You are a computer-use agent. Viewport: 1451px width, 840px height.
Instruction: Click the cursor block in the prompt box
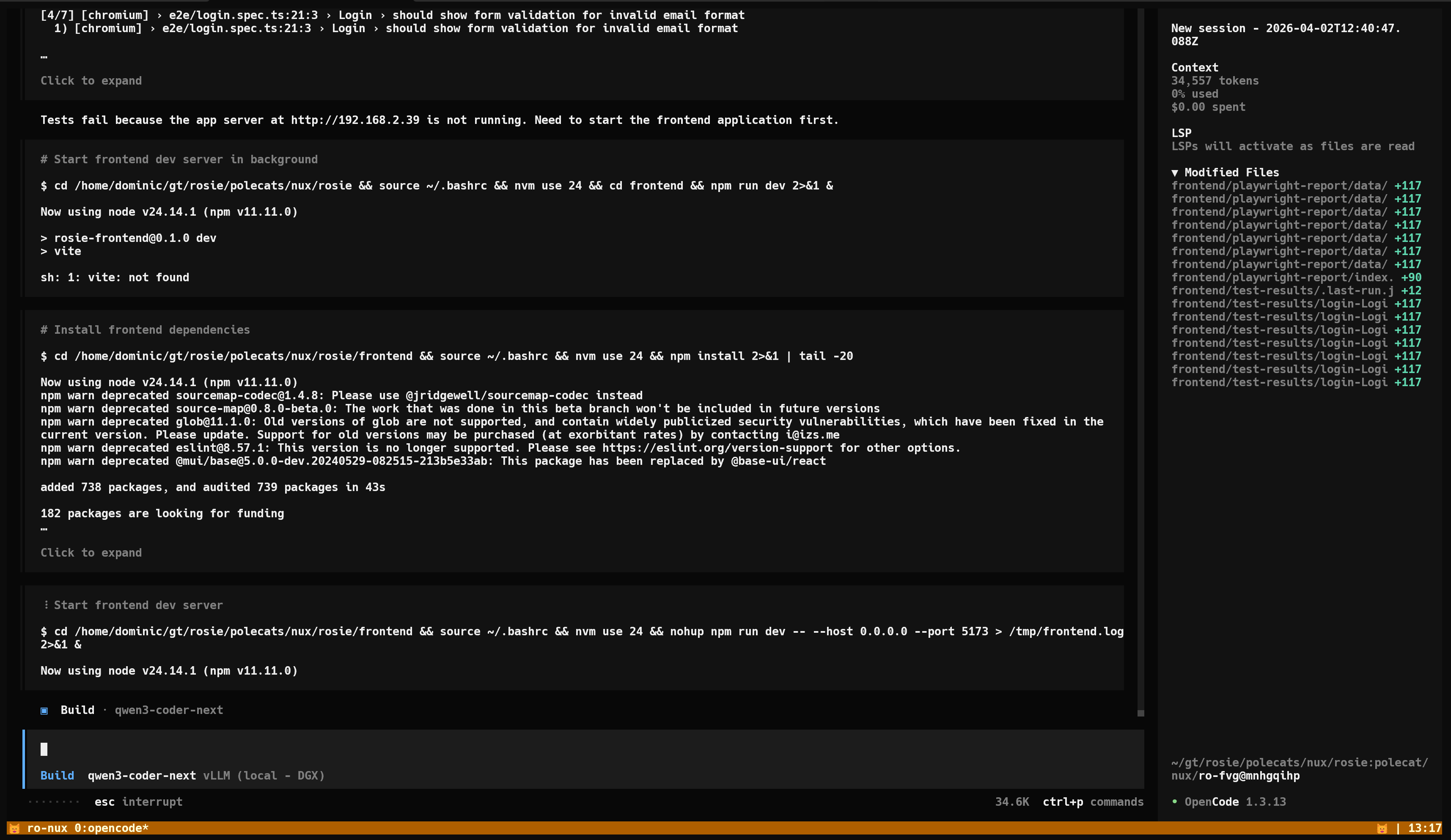pyautogui.click(x=44, y=749)
